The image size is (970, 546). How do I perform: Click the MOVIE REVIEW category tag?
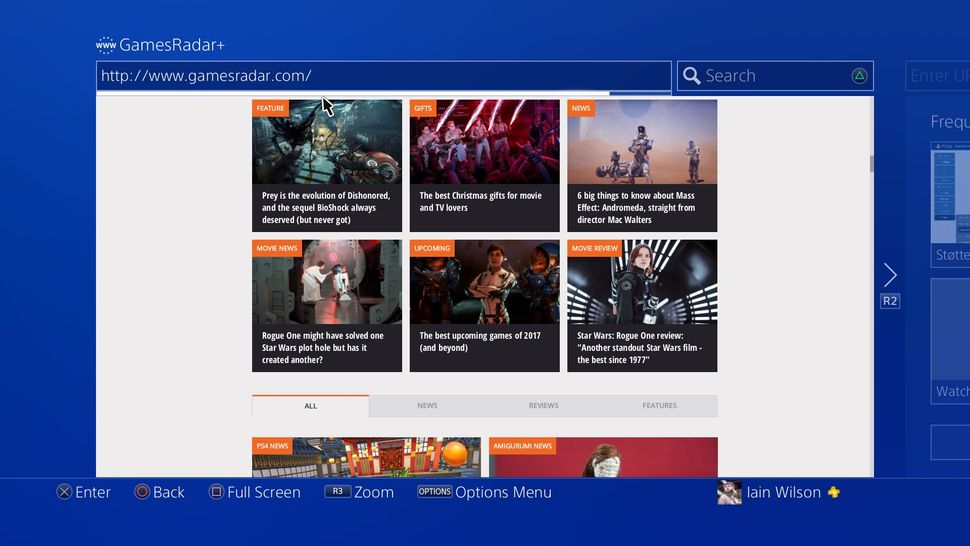[594, 248]
